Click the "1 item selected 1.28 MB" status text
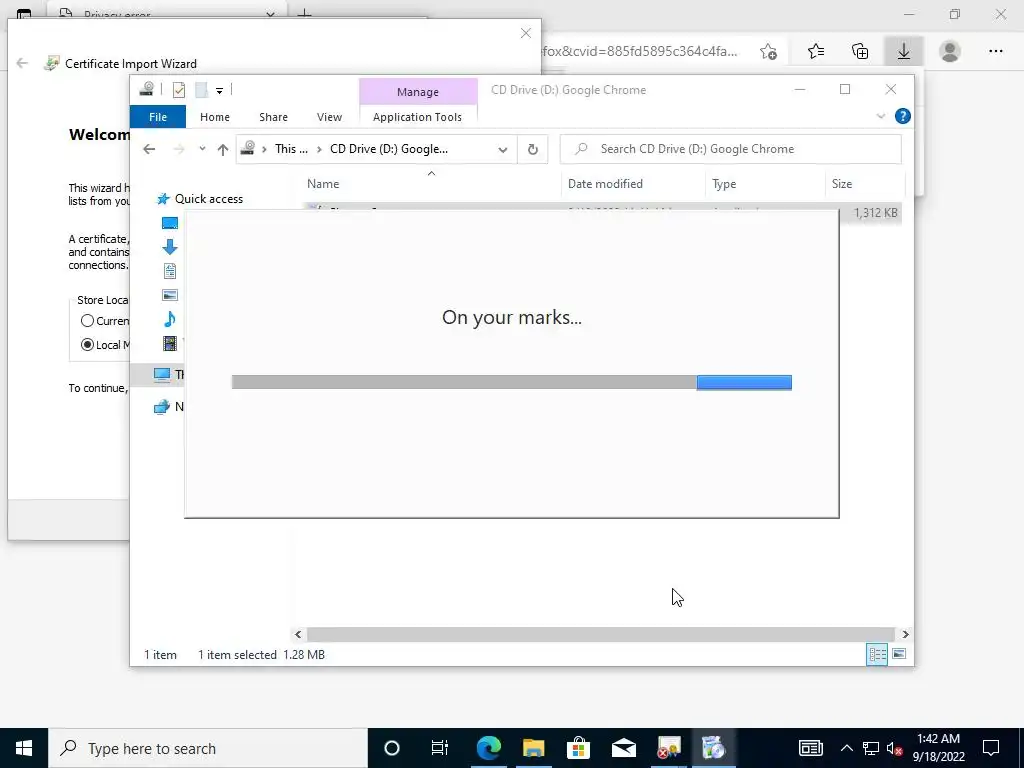Screen dimensions: 1024x768 261,654
